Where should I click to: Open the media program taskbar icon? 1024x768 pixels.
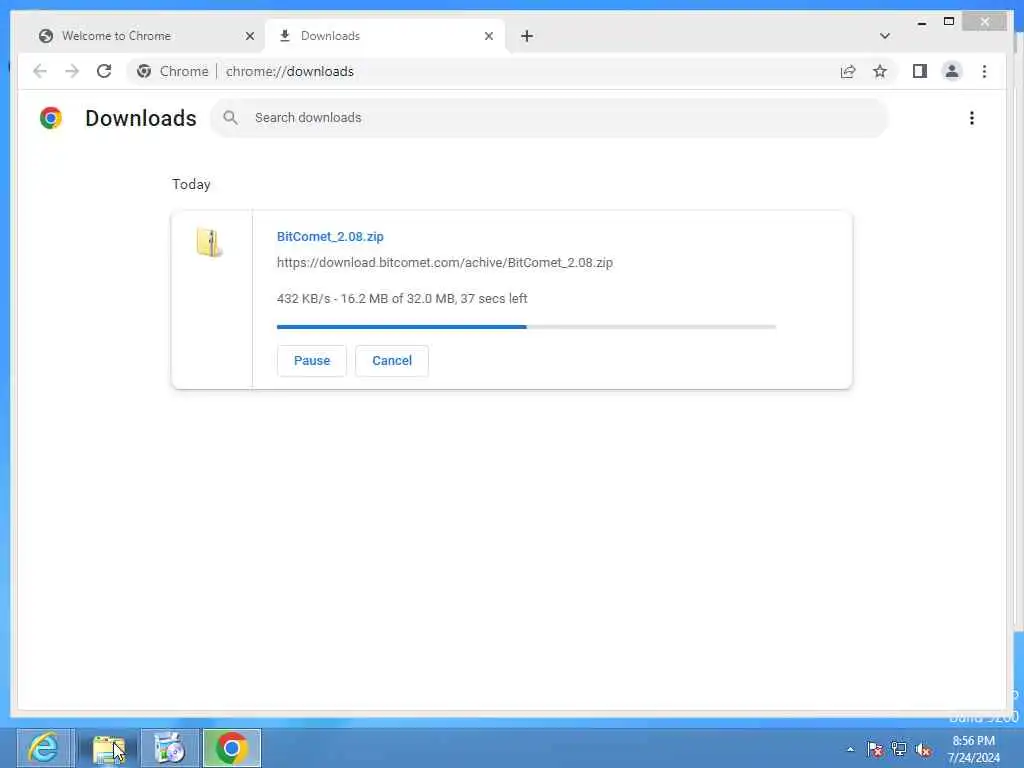(170, 748)
